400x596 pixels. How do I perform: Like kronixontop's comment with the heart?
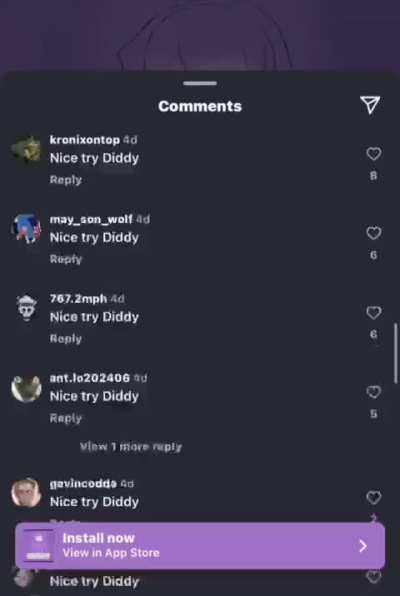(x=373, y=154)
